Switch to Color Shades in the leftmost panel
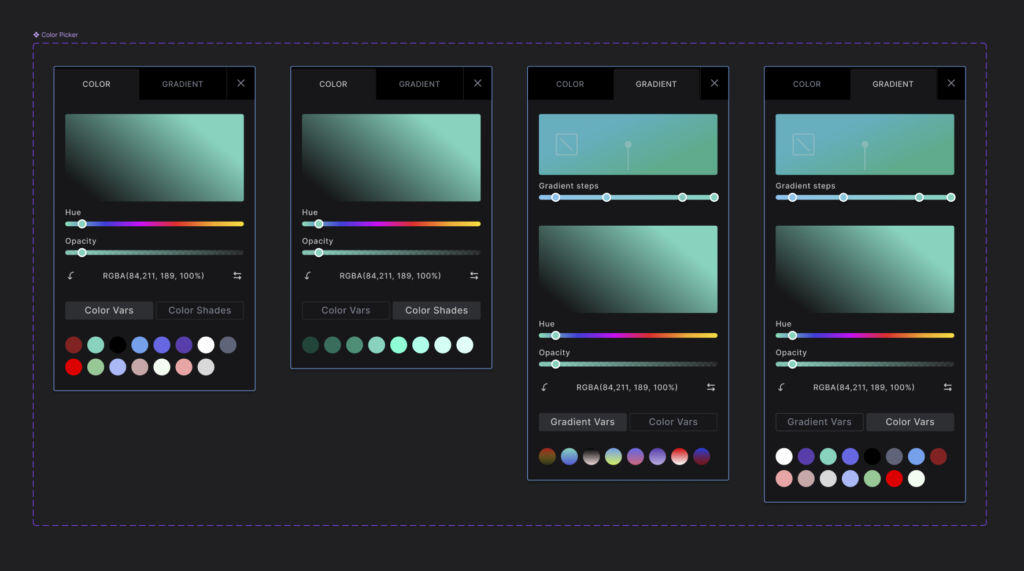1024x571 pixels. pyautogui.click(x=199, y=311)
